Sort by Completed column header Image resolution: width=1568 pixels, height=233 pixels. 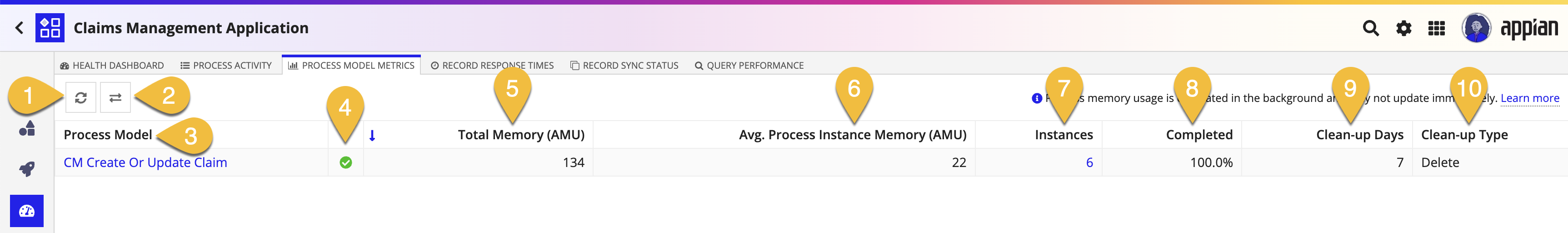1199,135
